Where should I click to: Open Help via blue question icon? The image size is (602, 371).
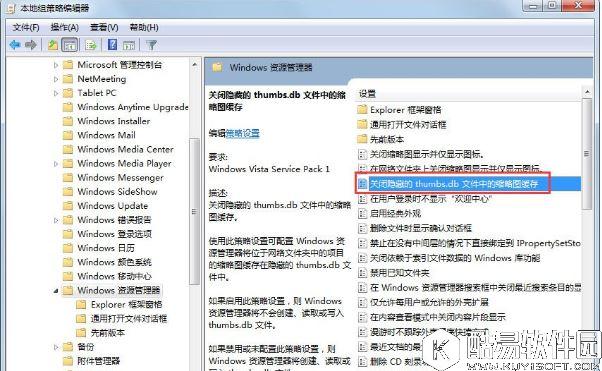(112, 45)
